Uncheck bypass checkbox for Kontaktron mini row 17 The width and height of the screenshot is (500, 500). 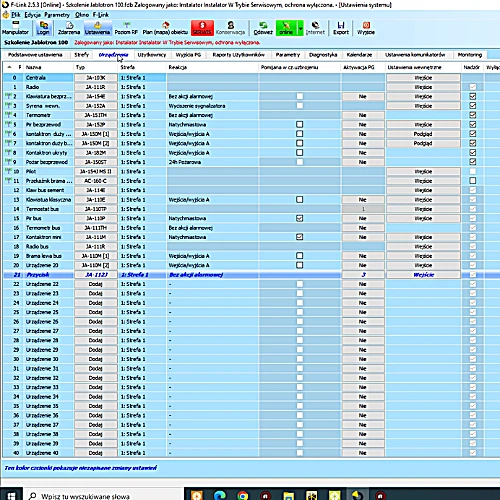tap(300, 237)
